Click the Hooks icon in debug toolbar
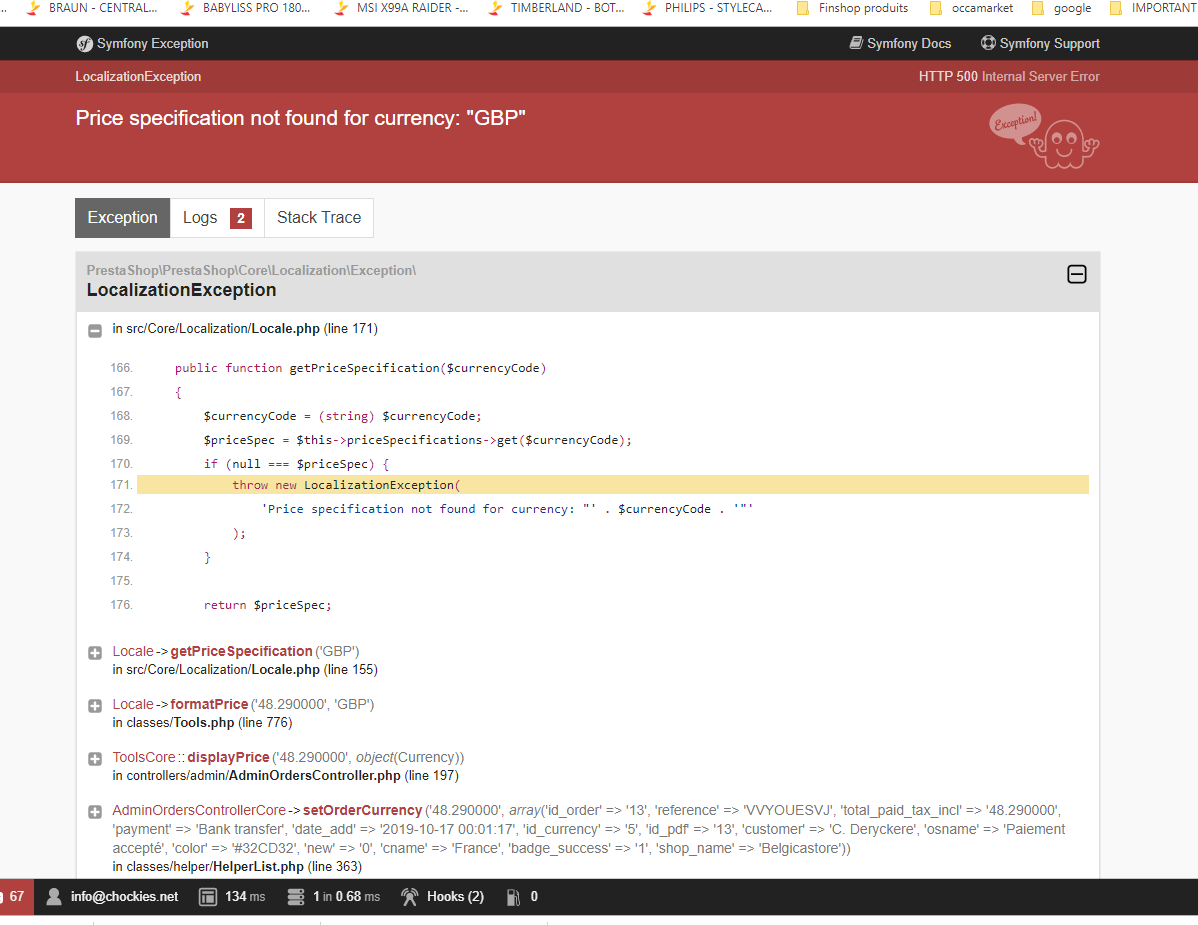The width and height of the screenshot is (1198, 925). 410,897
